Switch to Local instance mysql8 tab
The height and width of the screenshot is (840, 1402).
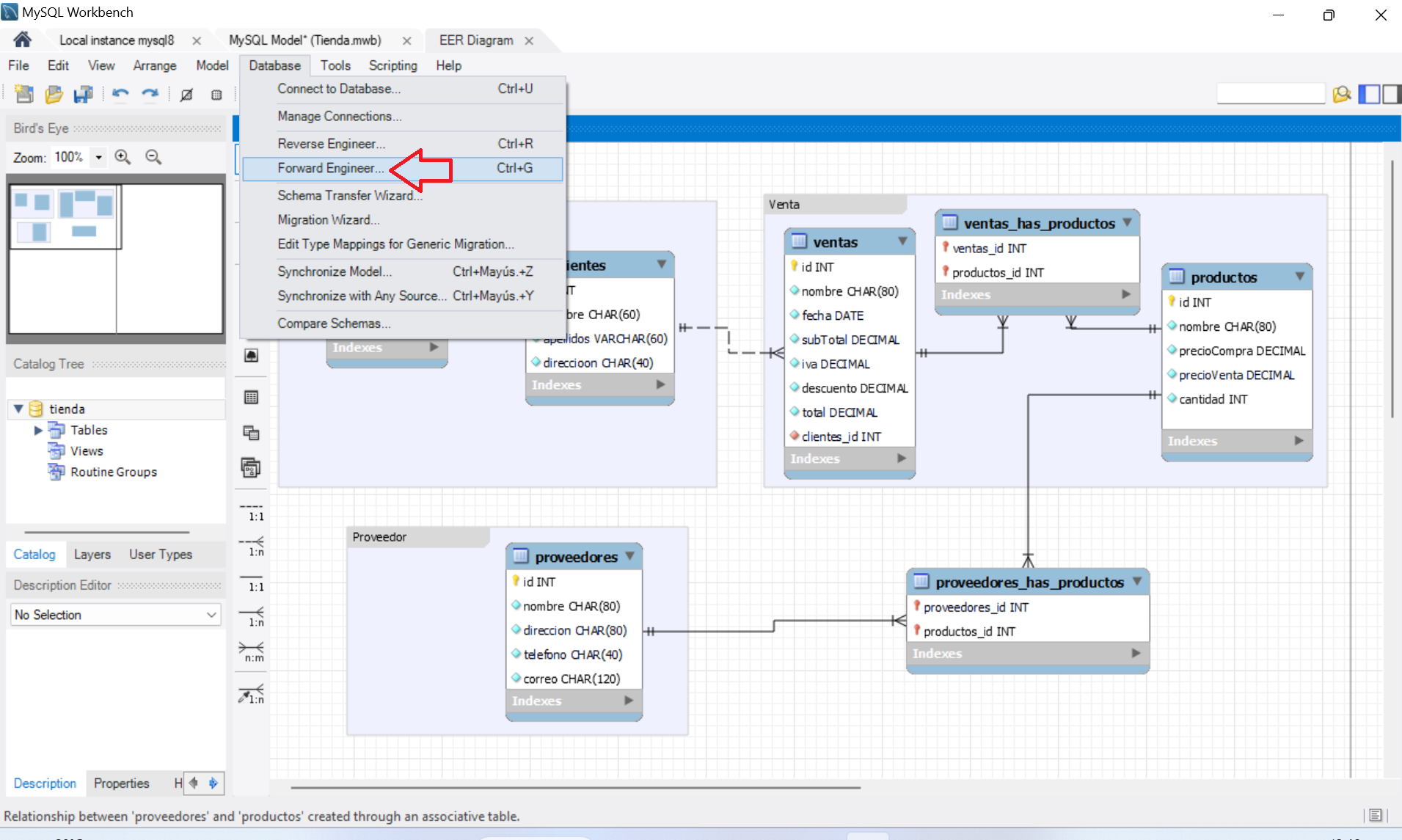click(117, 40)
